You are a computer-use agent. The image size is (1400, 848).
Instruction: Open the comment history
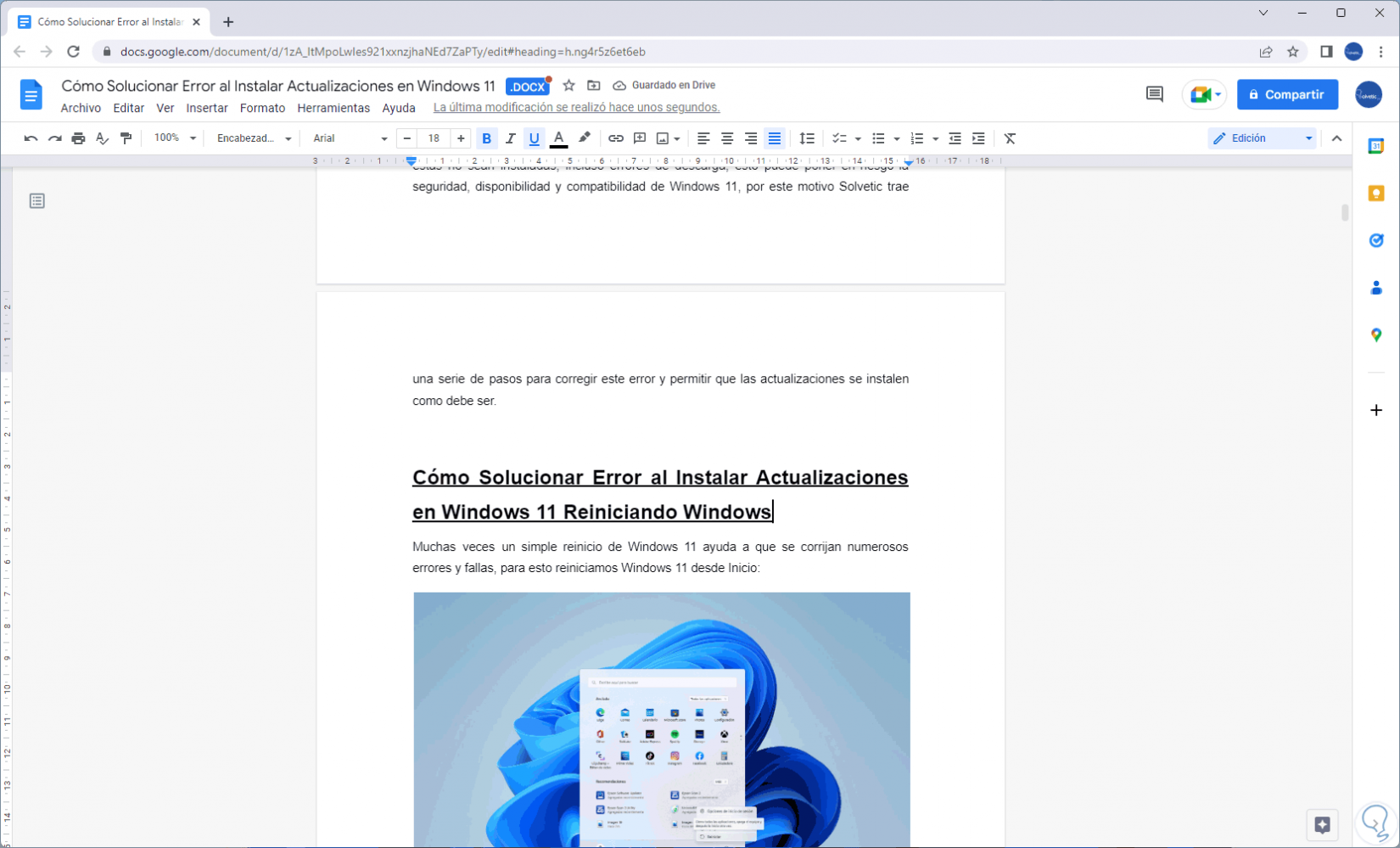coord(1155,94)
